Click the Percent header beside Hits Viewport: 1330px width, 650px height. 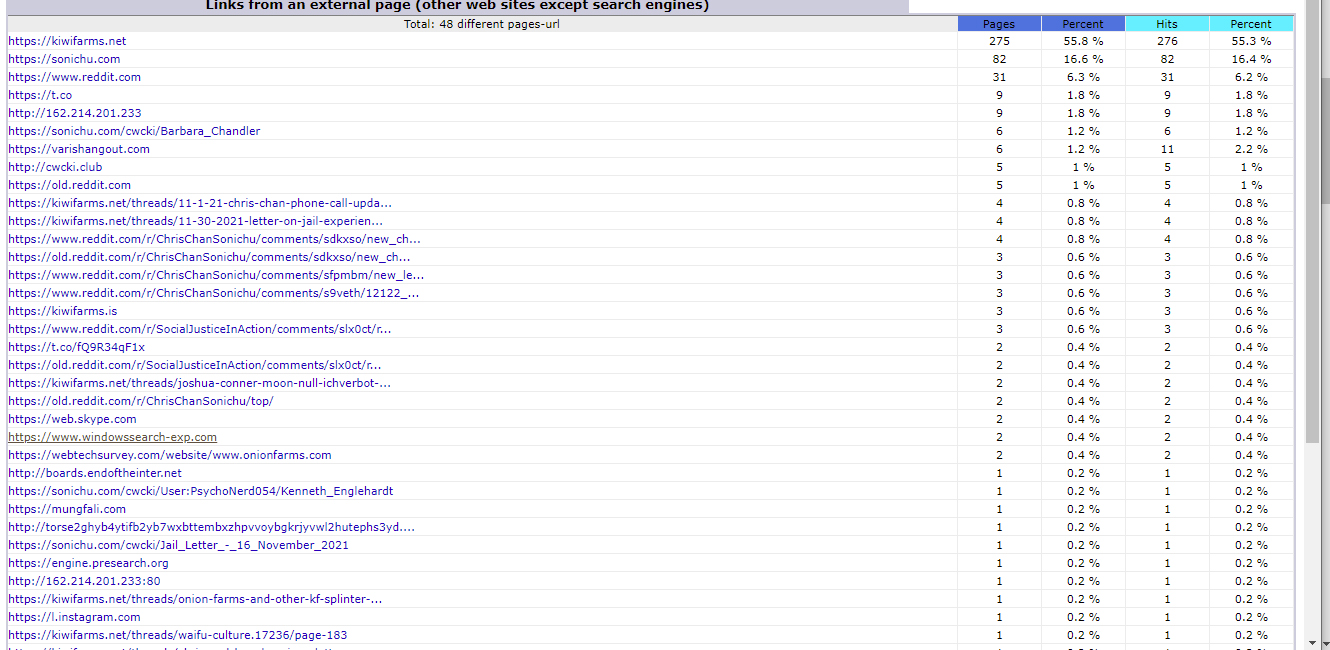tap(1251, 24)
